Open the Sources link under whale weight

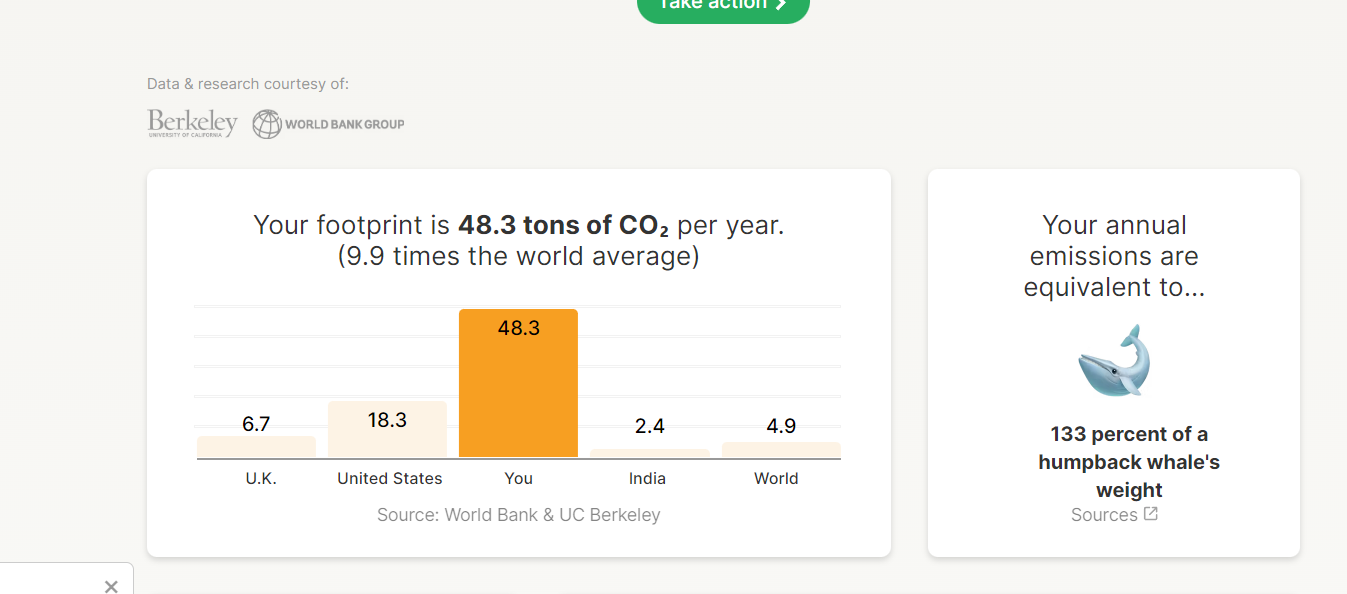[x=1104, y=515]
